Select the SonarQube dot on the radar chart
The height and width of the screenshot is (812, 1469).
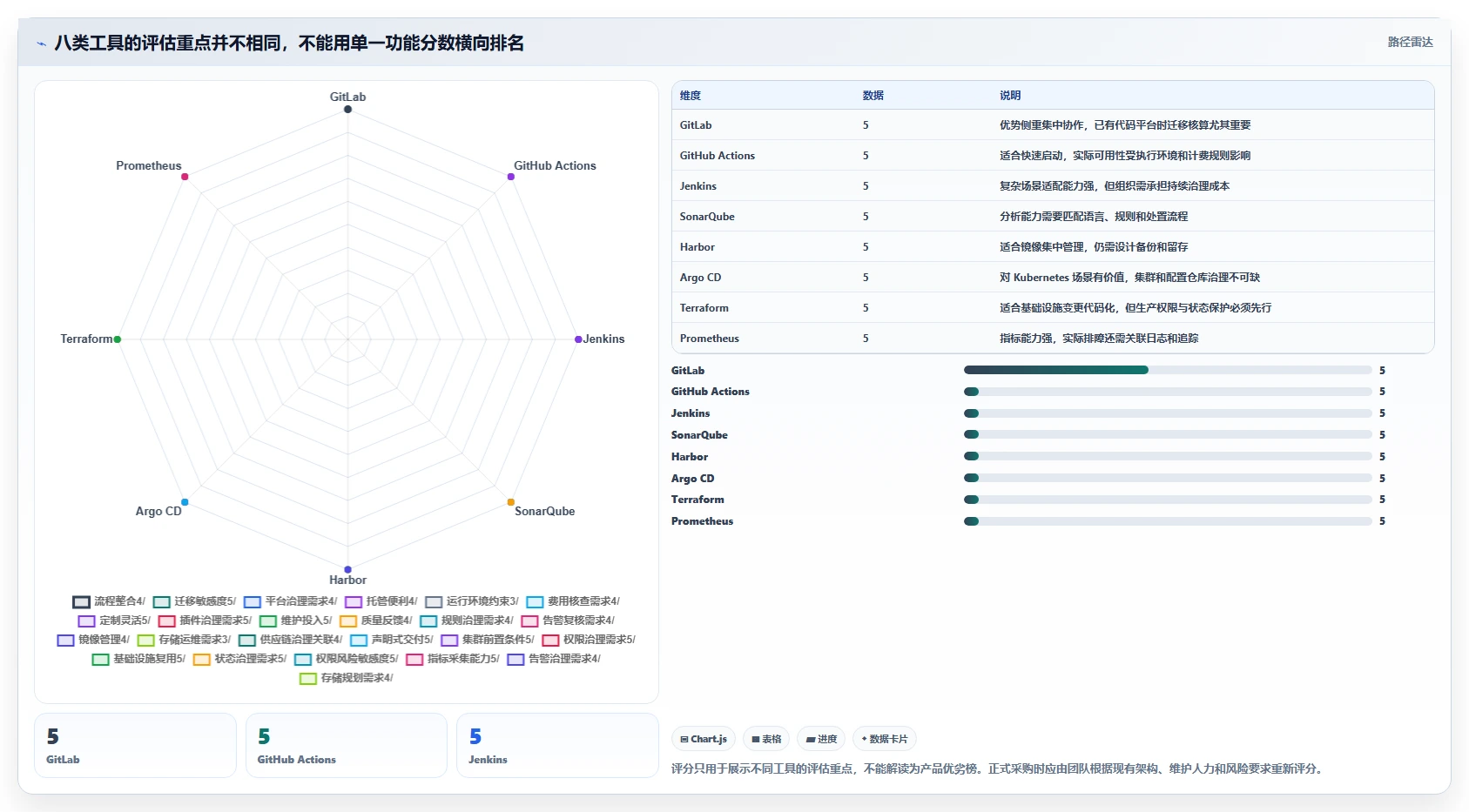(x=511, y=502)
